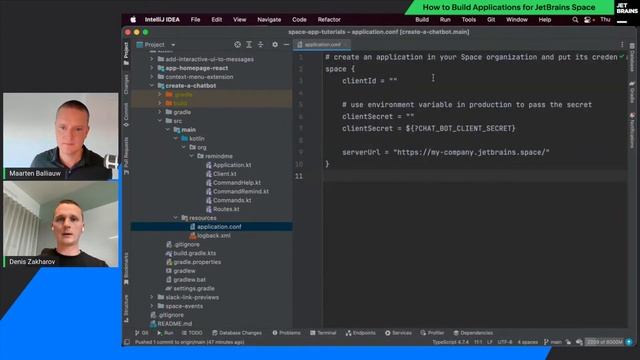The image size is (640, 360).
Task: Toggle tool window bars icon in status bar
Action: click(127, 342)
